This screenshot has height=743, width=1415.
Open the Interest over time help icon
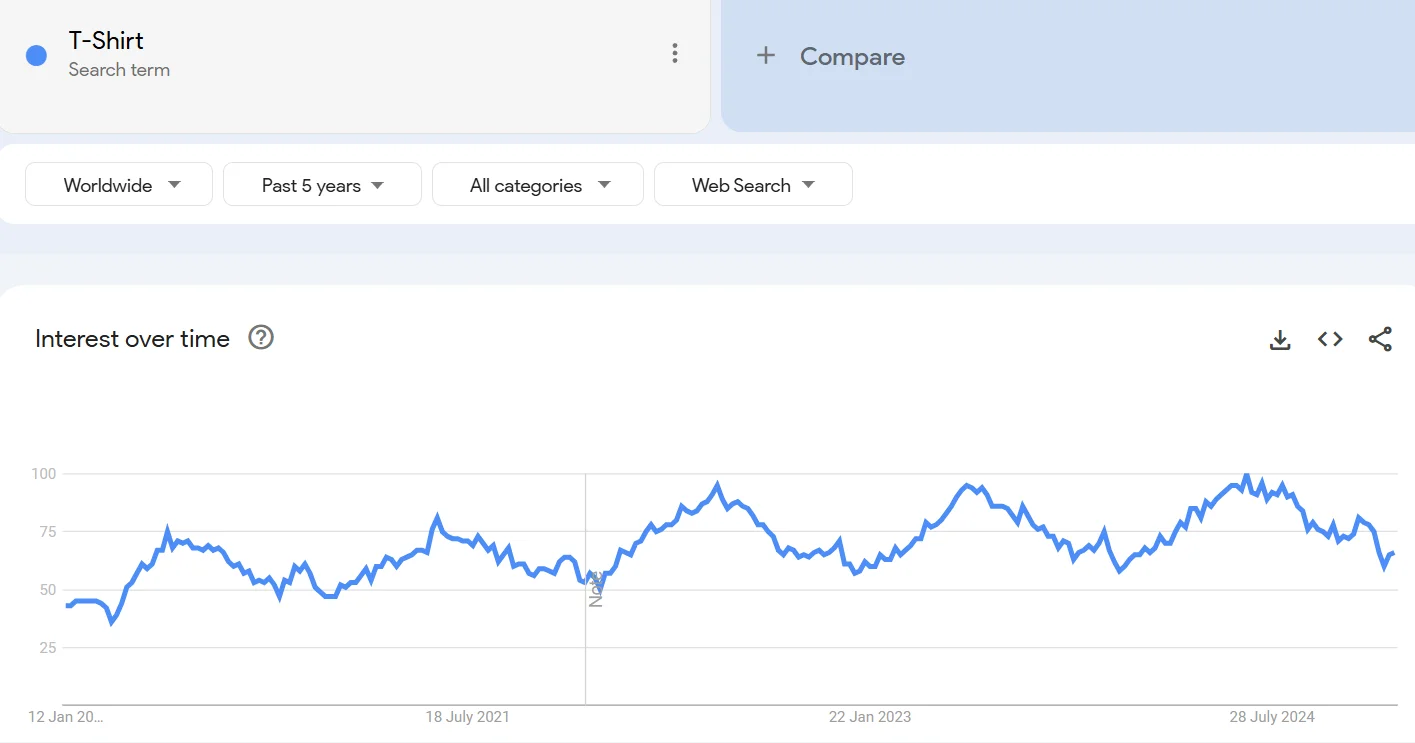(x=261, y=338)
